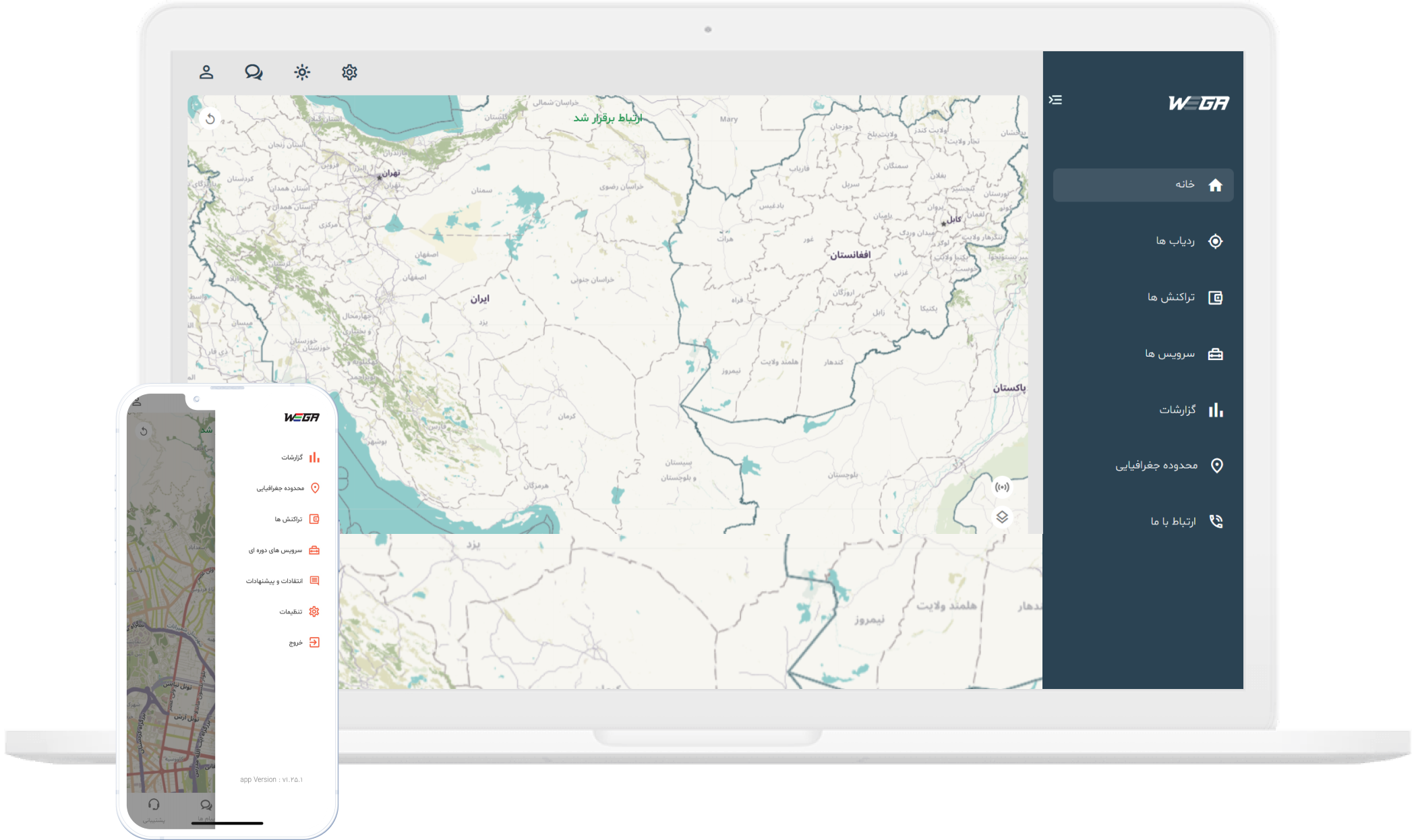Open سرویس های دوره ای on phone
The height and width of the screenshot is (840, 1416).
click(275, 550)
